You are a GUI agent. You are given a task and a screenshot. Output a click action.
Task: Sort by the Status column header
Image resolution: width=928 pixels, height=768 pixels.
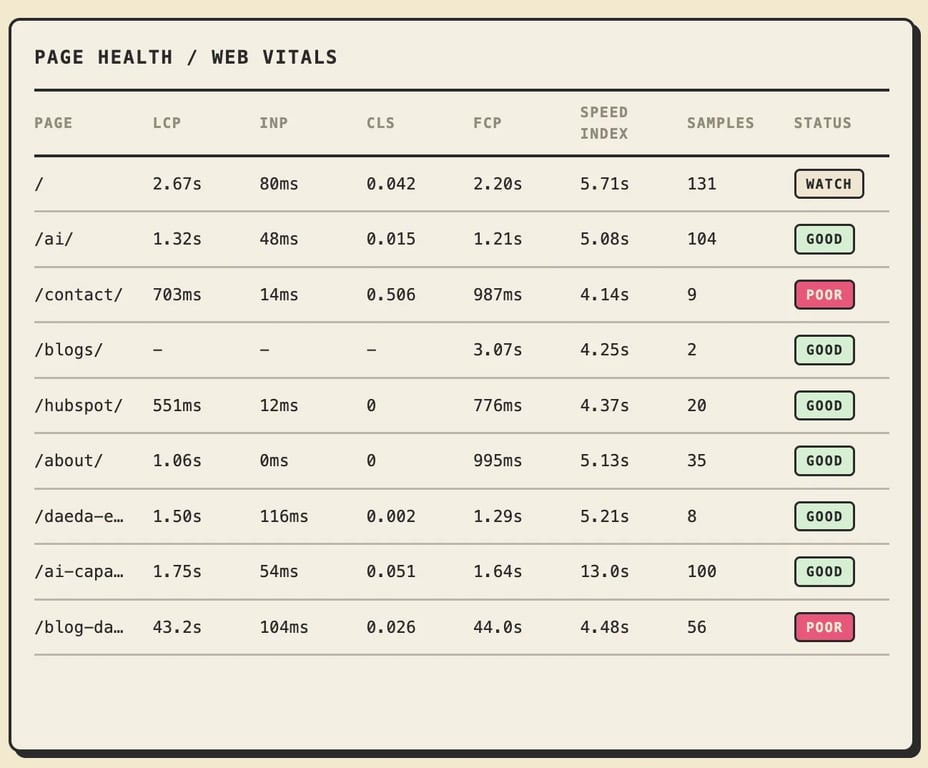click(822, 123)
